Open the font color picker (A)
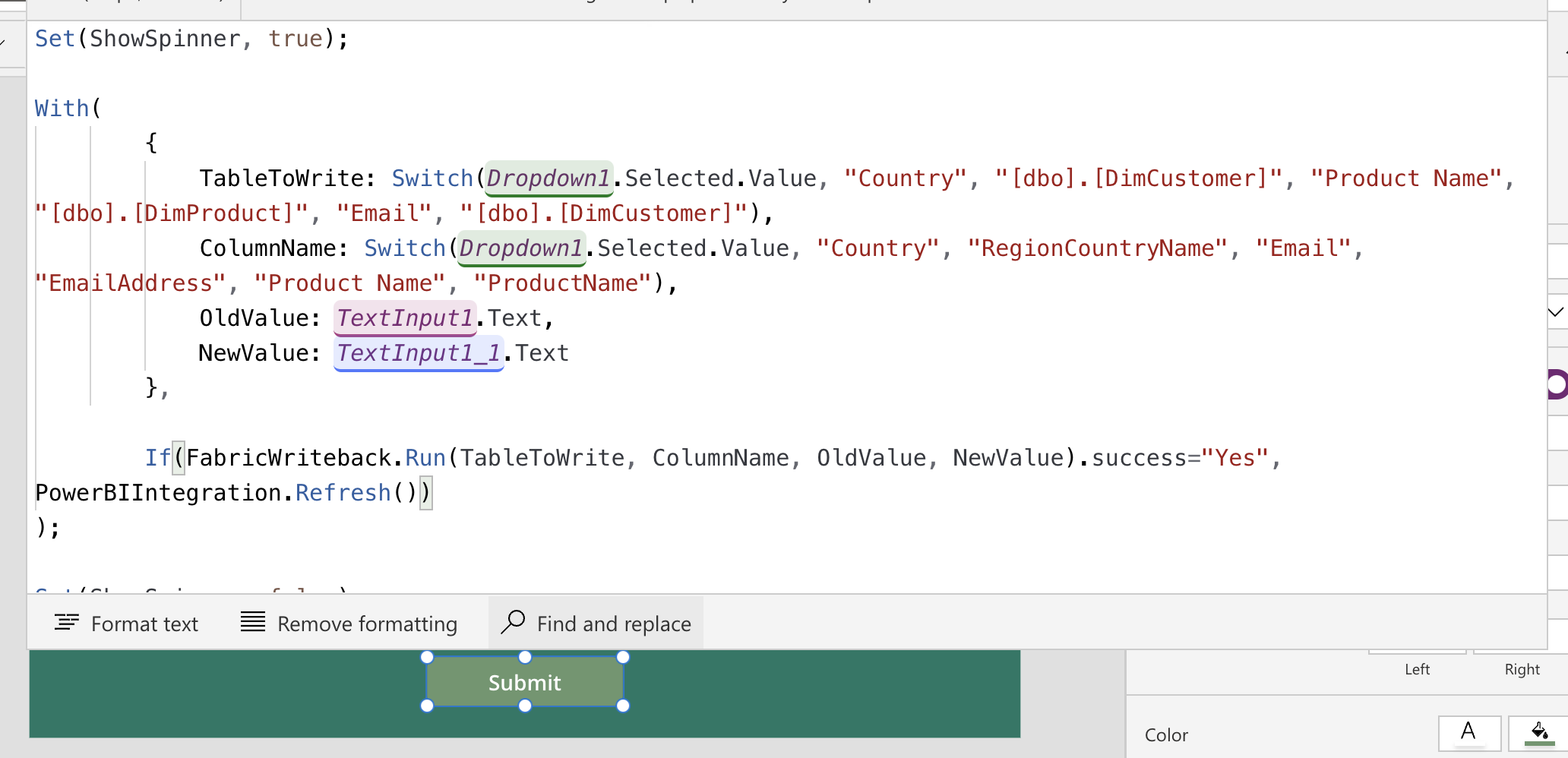Screen dimensions: 1568x758 [1468, 733]
